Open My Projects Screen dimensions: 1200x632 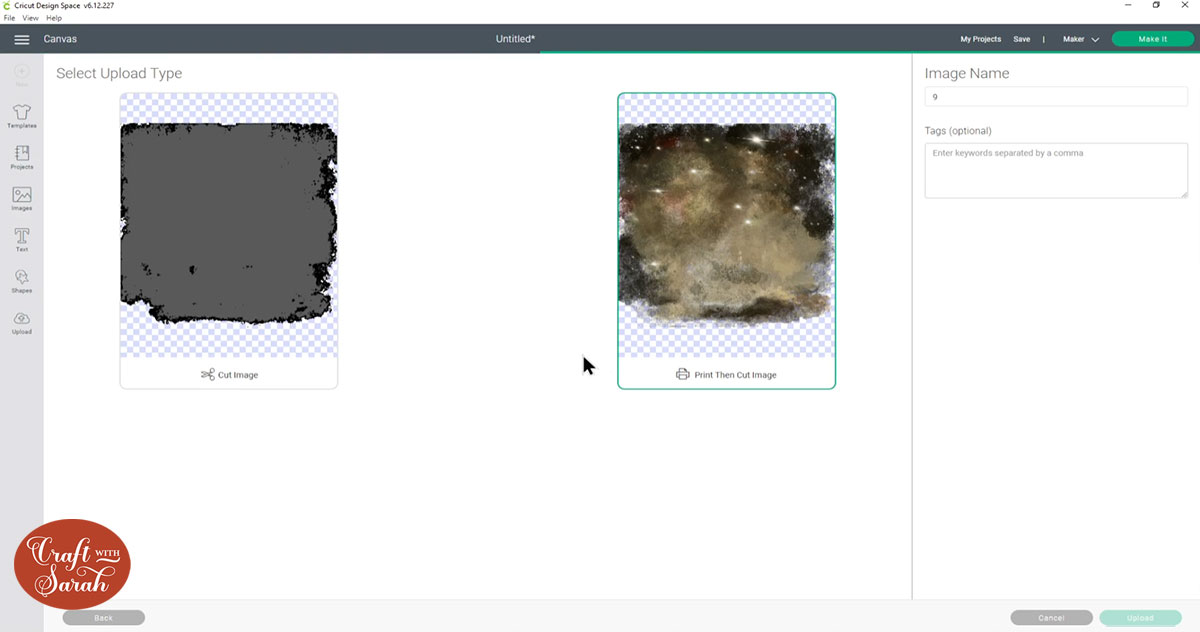coord(980,39)
